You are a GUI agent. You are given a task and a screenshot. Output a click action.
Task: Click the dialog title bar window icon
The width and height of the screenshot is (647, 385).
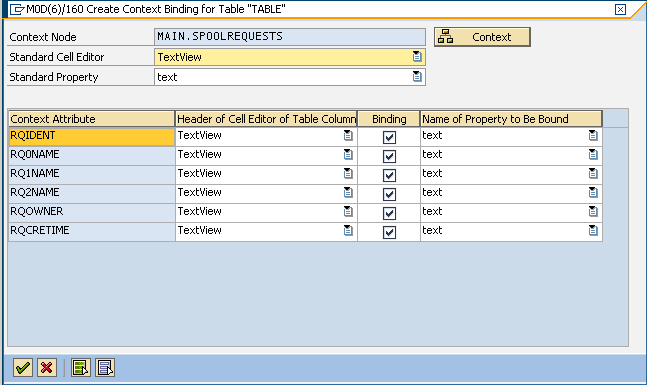tap(17, 9)
